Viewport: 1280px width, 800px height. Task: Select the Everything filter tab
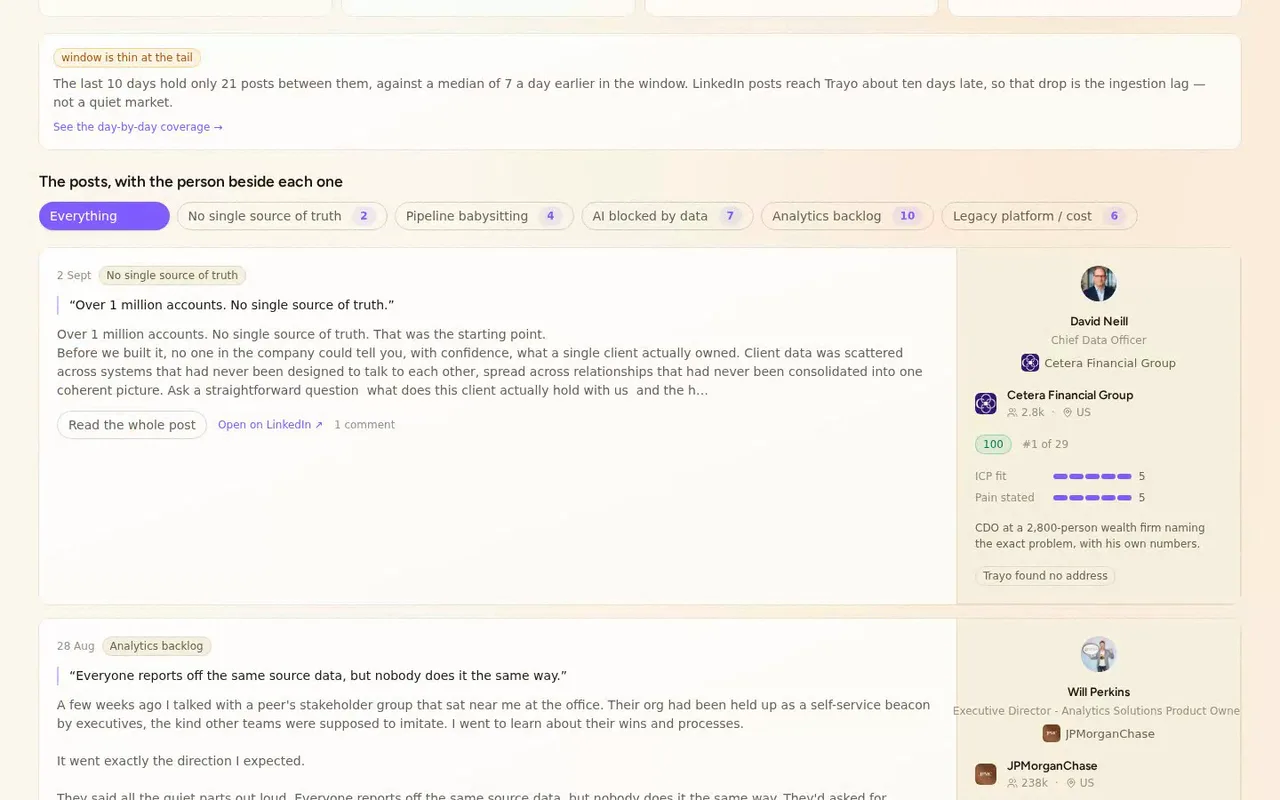(x=104, y=216)
